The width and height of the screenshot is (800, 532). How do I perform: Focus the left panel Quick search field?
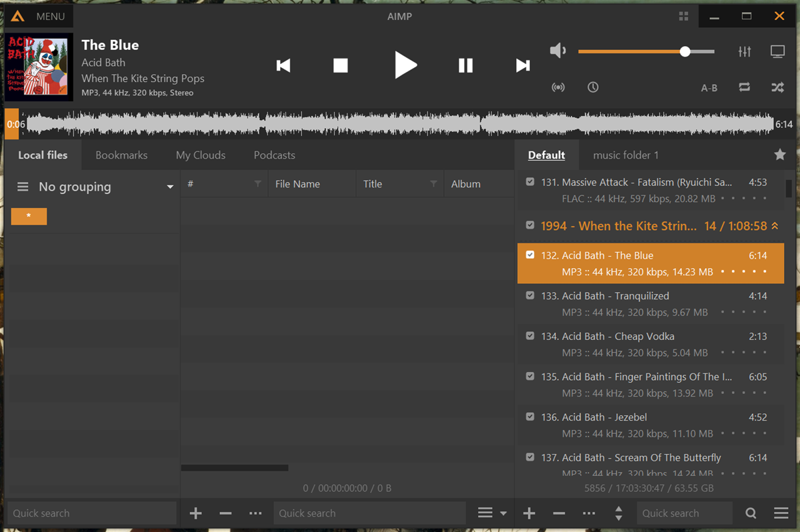pos(92,513)
